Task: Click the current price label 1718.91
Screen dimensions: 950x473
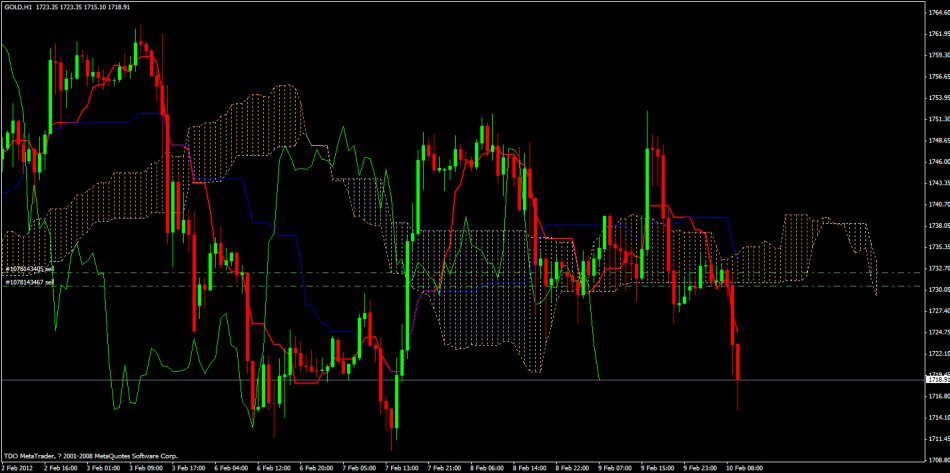Action: click(x=937, y=380)
